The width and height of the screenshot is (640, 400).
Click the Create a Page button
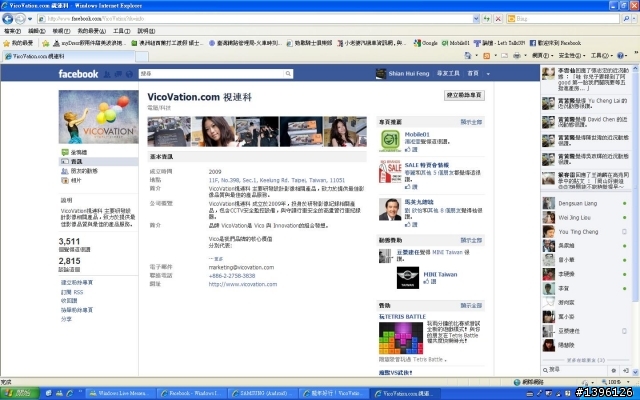pos(464,95)
